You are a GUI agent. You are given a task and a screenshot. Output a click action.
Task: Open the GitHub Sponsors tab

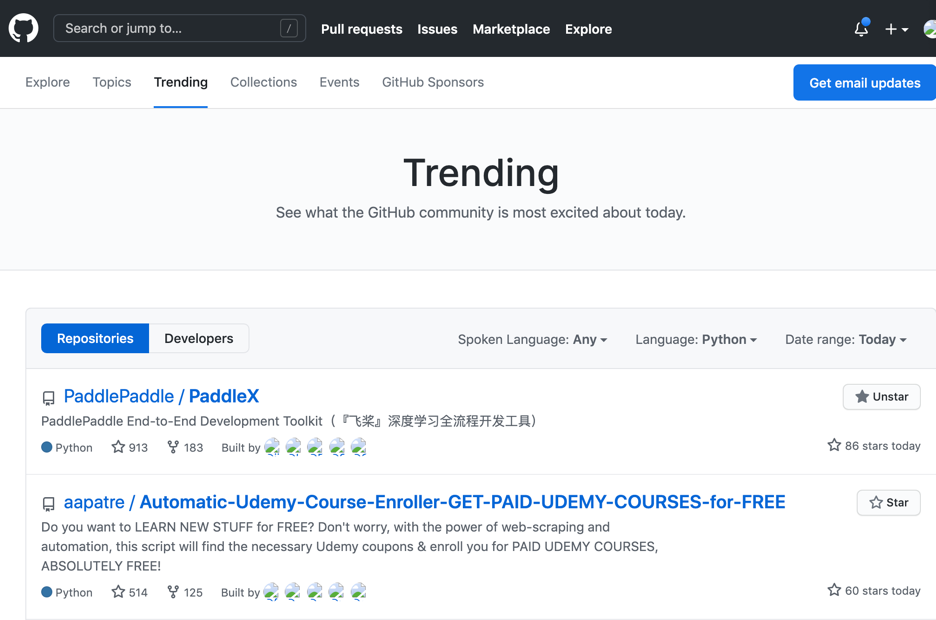click(x=433, y=82)
